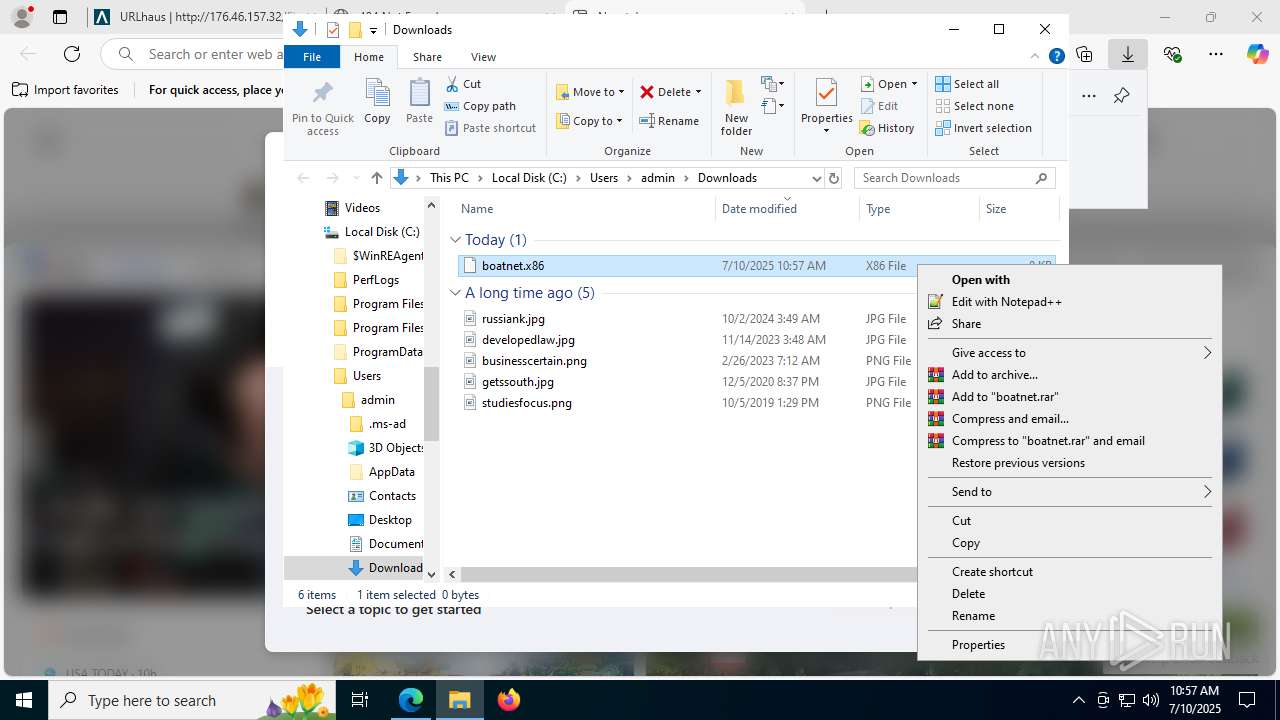This screenshot has width=1280, height=720.
Task: Expand Send to submenu
Action: (x=1069, y=492)
